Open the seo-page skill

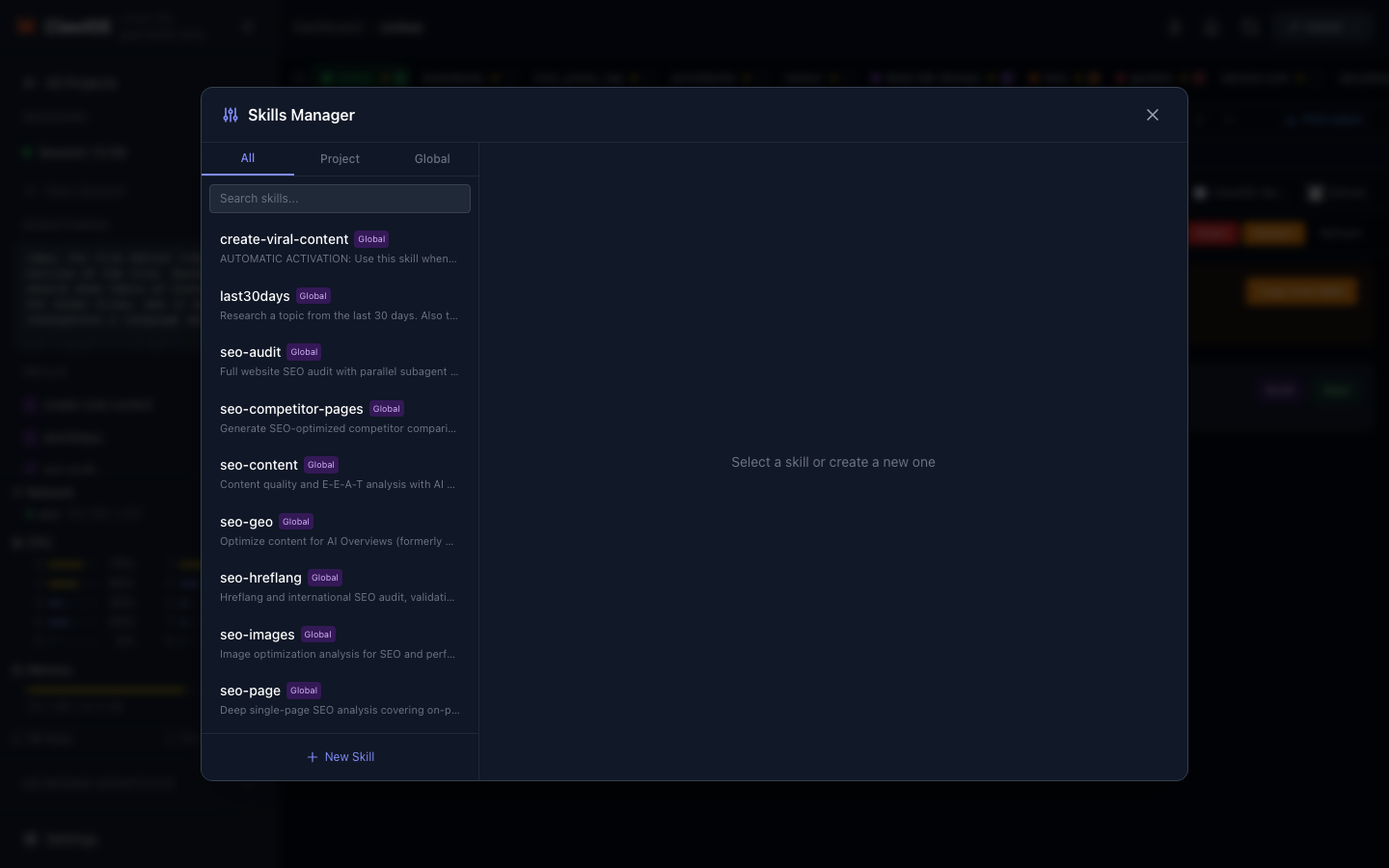coord(250,691)
